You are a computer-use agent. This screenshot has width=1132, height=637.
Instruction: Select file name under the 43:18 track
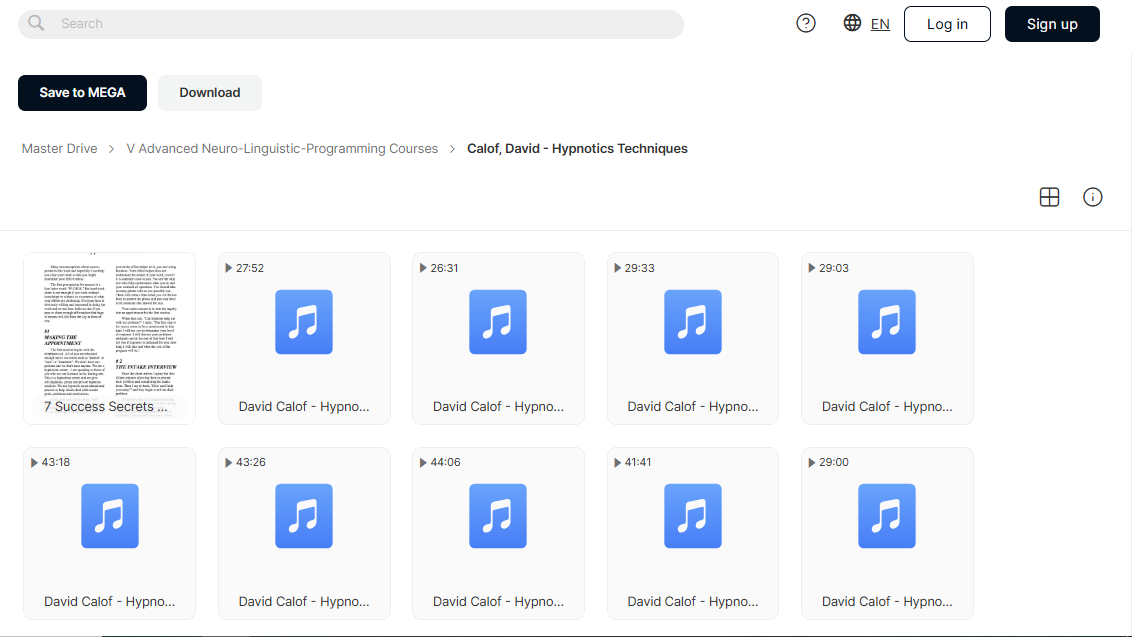coord(110,602)
